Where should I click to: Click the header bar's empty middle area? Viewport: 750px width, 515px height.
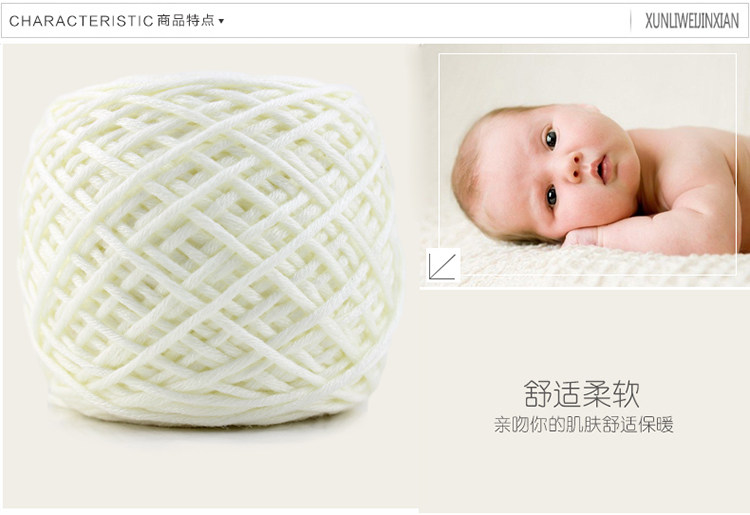click(426, 21)
